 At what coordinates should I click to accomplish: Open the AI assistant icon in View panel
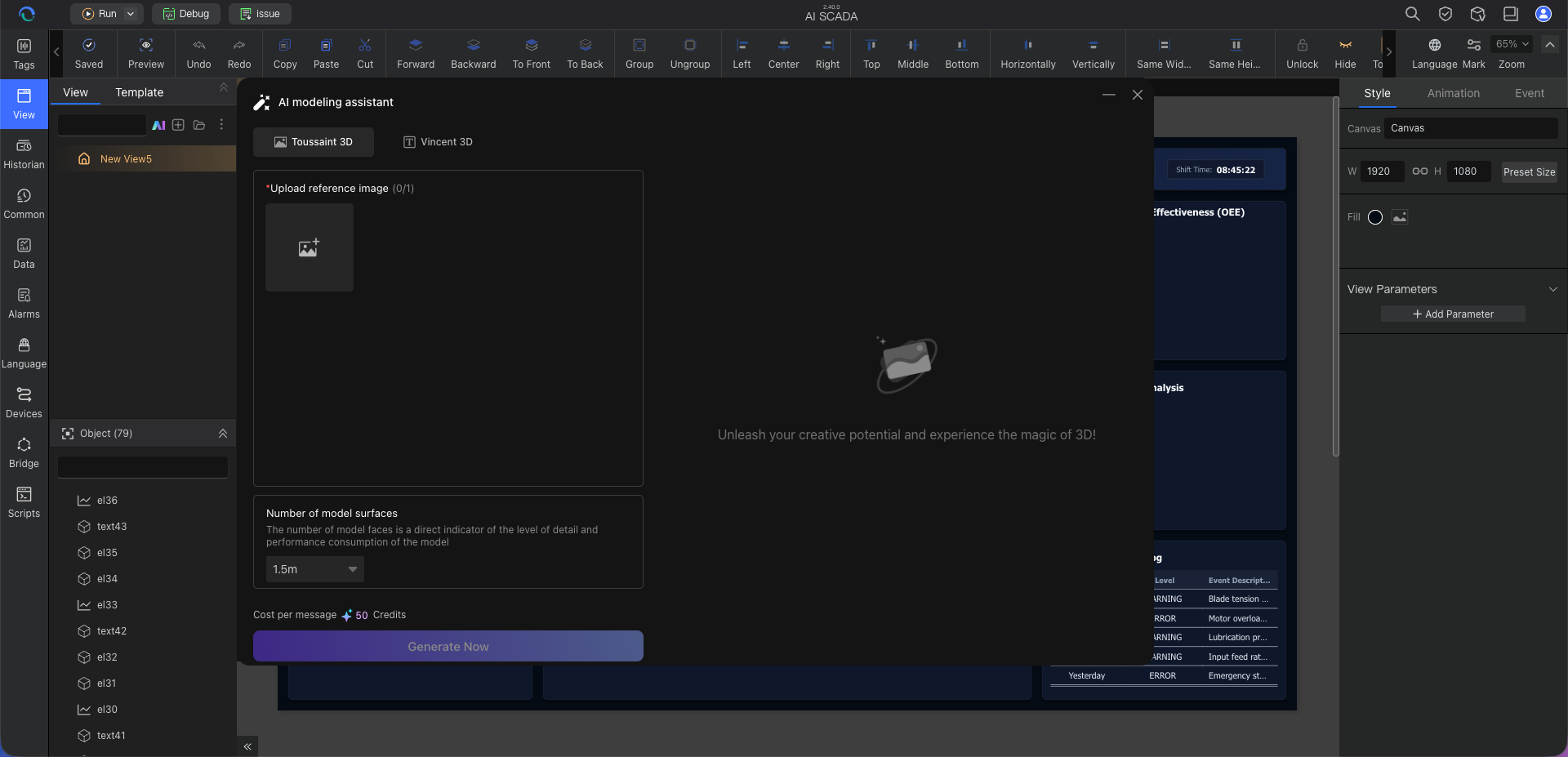click(x=158, y=125)
